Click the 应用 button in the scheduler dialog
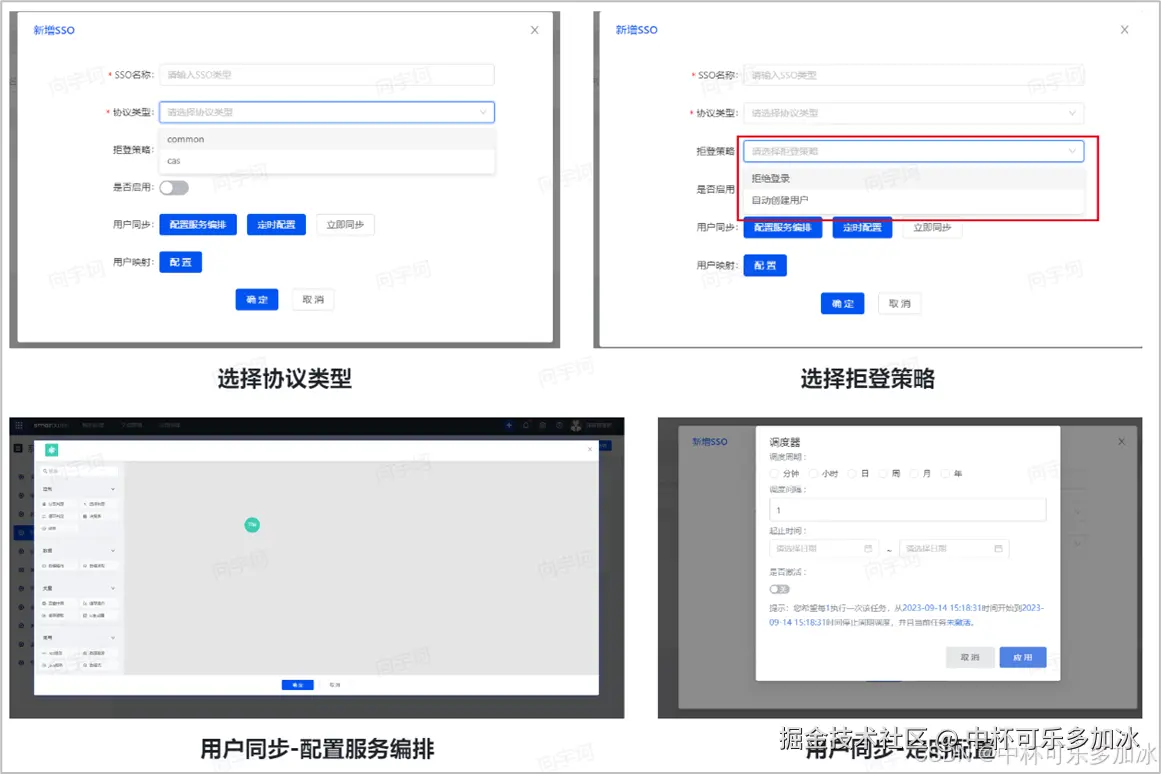Screen dimensions: 1161x774 [x=1022, y=656]
